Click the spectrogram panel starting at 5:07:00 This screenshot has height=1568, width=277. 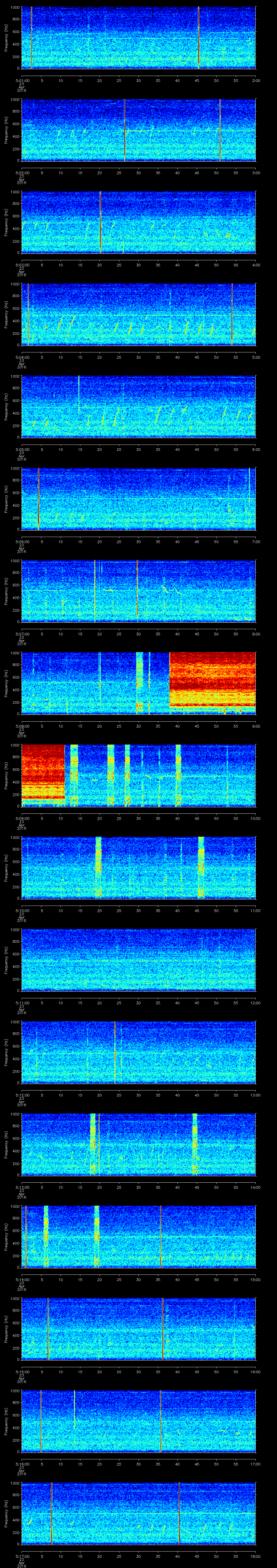click(139, 591)
